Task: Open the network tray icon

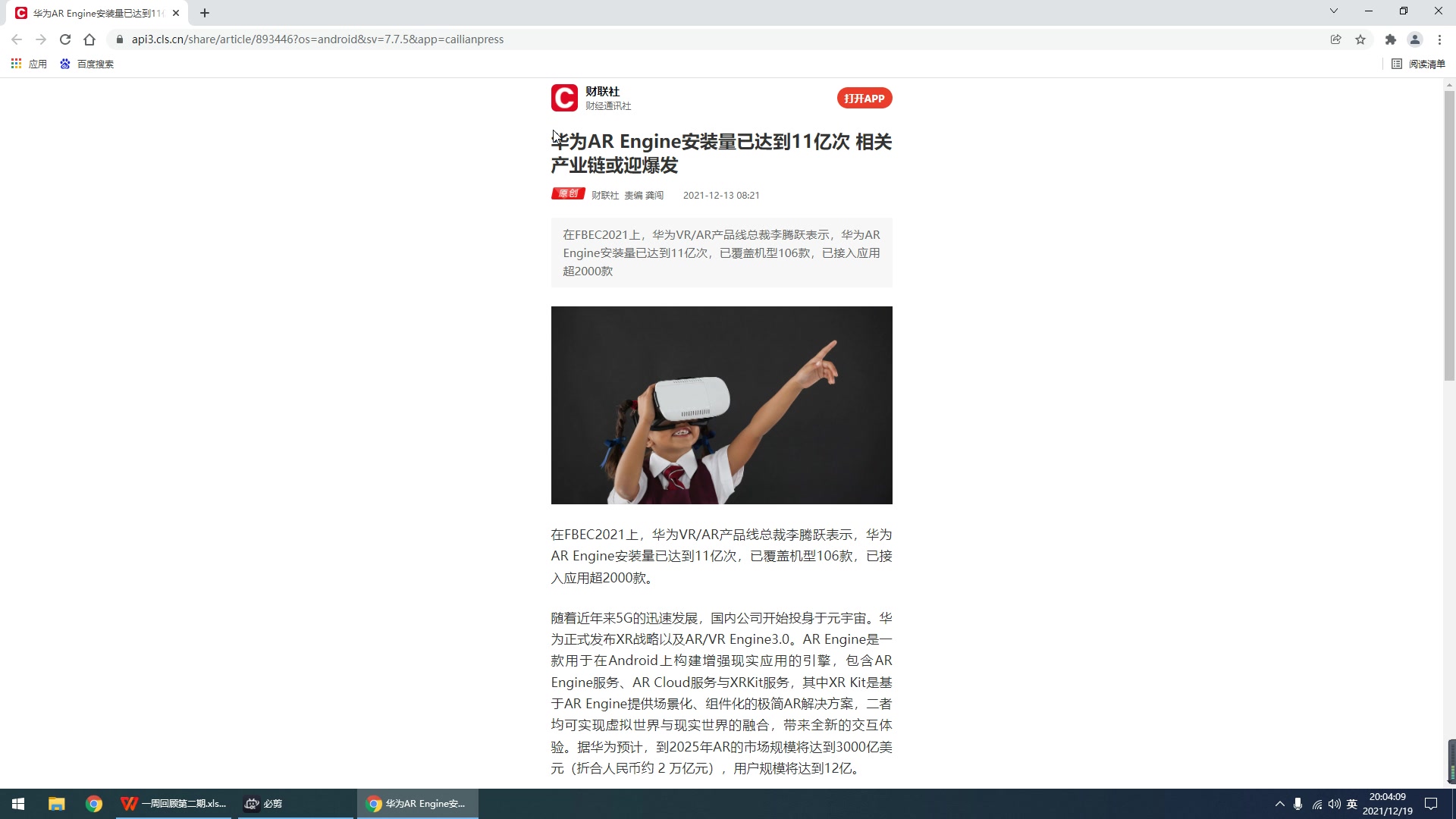Action: click(x=1316, y=804)
